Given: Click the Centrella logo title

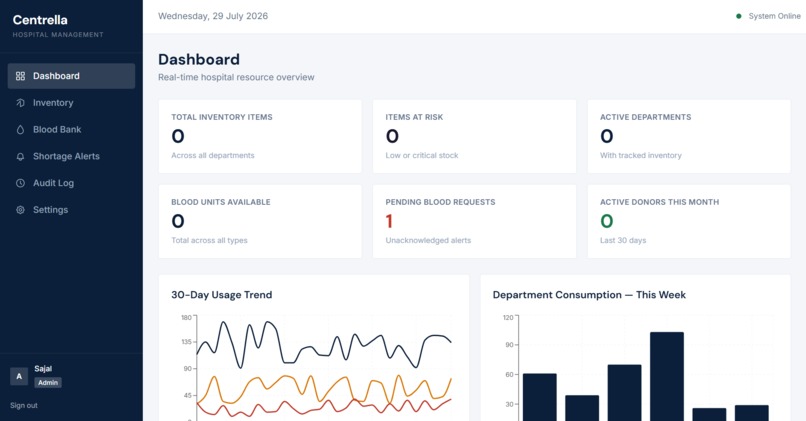Looking at the screenshot, I should point(40,20).
